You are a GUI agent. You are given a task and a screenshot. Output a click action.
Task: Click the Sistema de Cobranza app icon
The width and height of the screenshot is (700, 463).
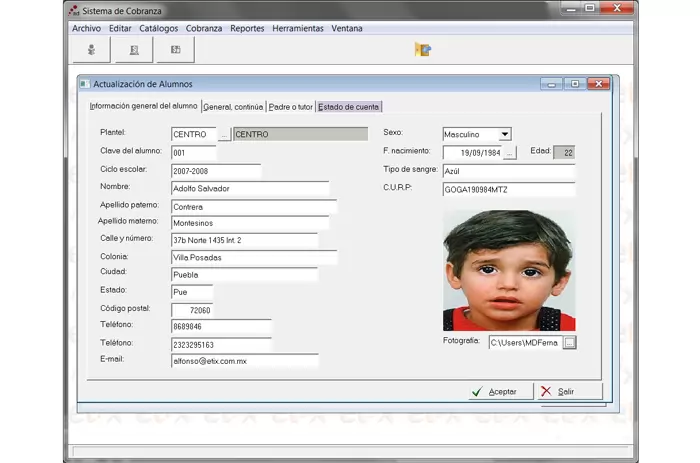pos(74,10)
